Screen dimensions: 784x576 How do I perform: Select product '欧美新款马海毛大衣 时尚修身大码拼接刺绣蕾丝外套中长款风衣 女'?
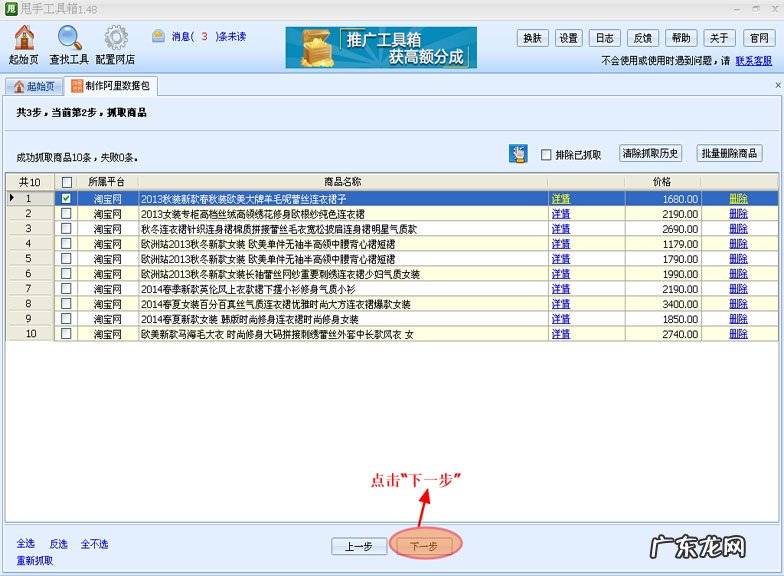[278, 334]
